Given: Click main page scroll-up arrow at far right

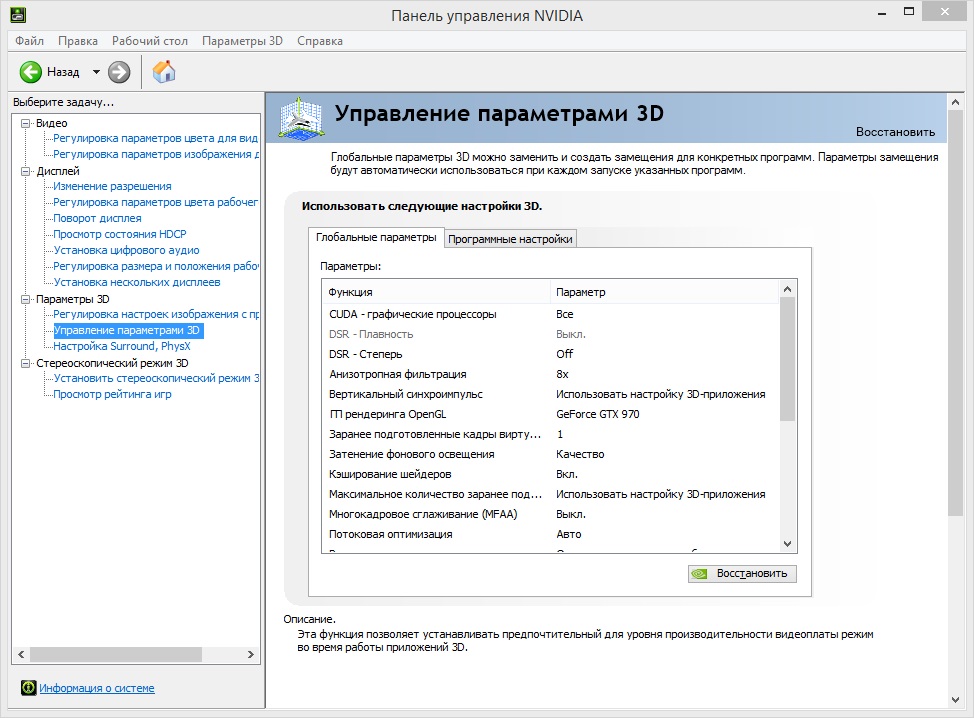Looking at the screenshot, I should (x=955, y=102).
